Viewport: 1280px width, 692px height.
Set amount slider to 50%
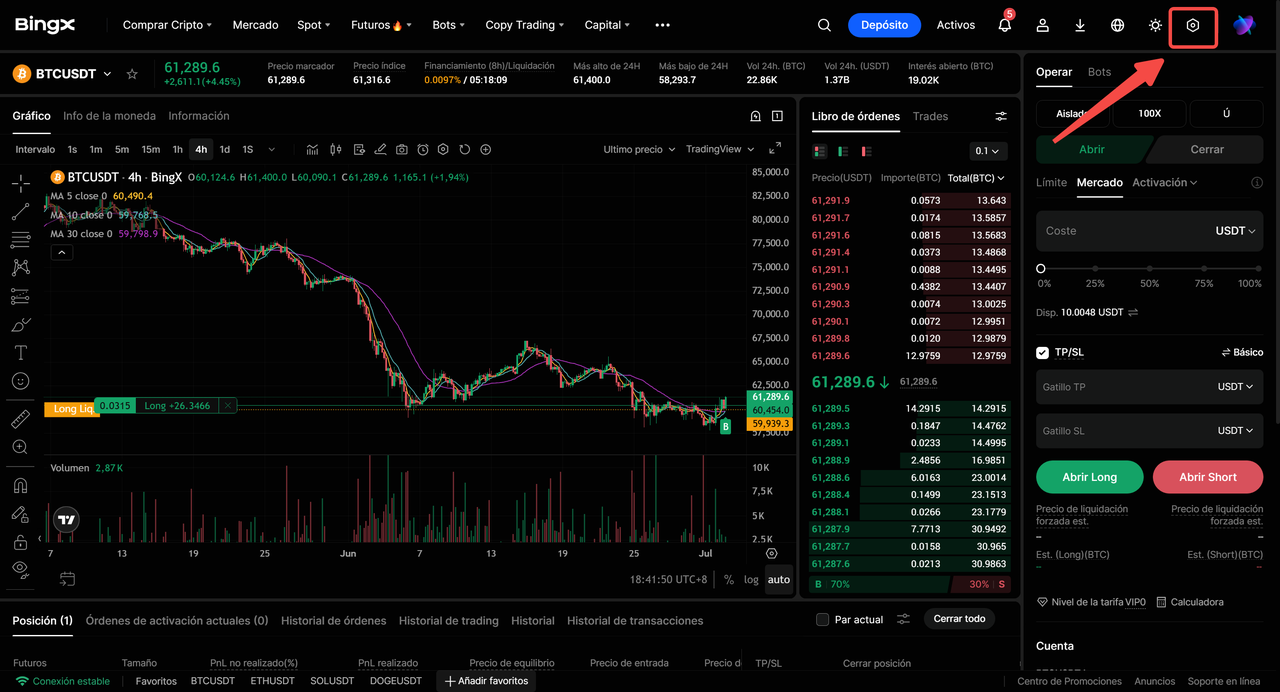click(x=1149, y=269)
